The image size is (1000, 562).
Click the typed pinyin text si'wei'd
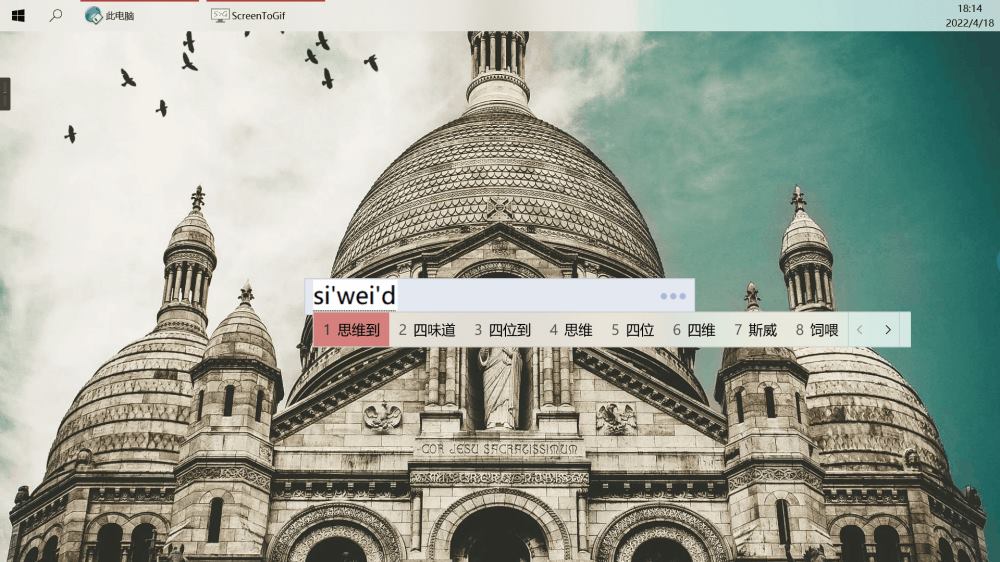coord(355,296)
